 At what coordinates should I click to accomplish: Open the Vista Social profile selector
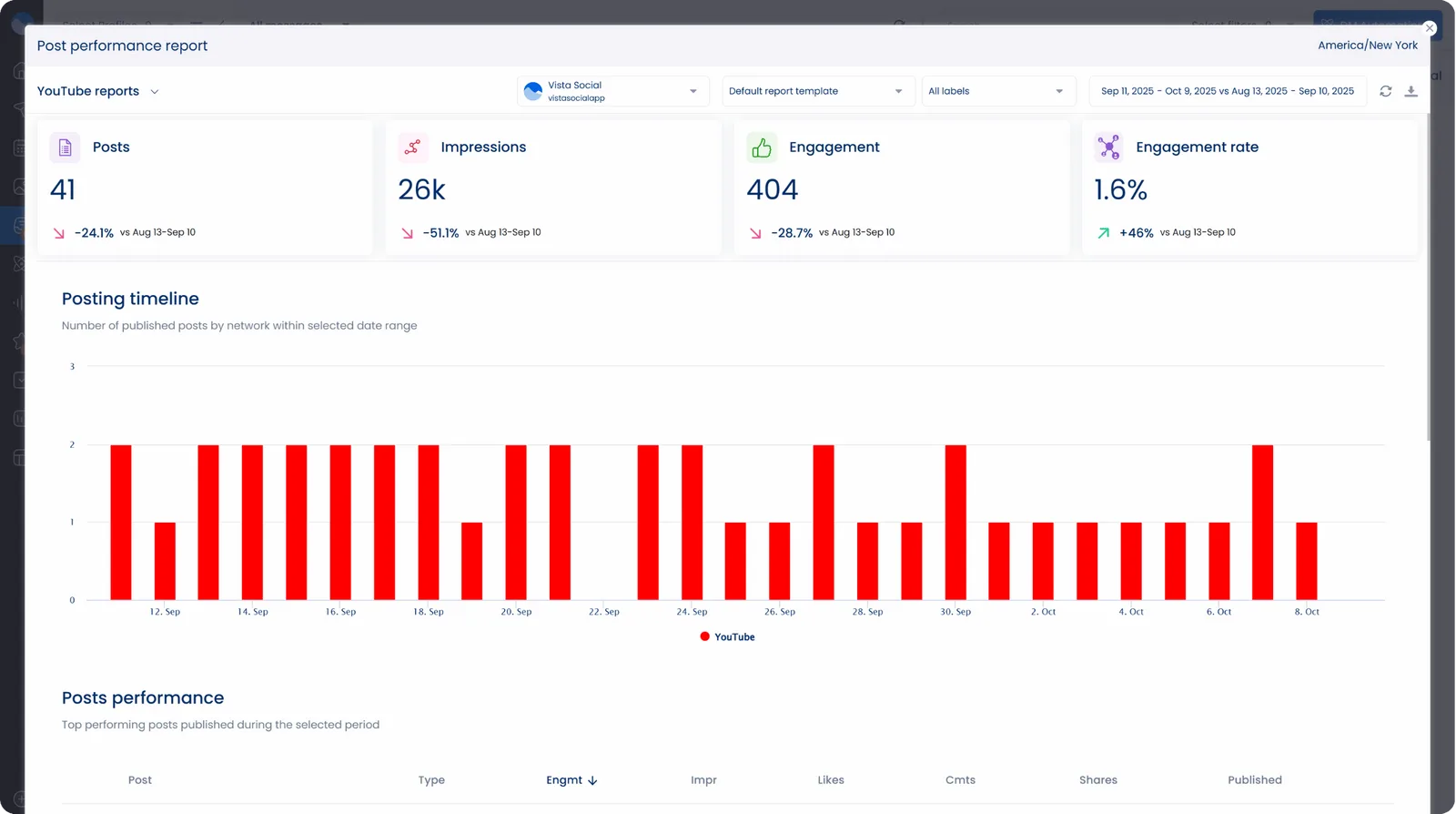613,91
